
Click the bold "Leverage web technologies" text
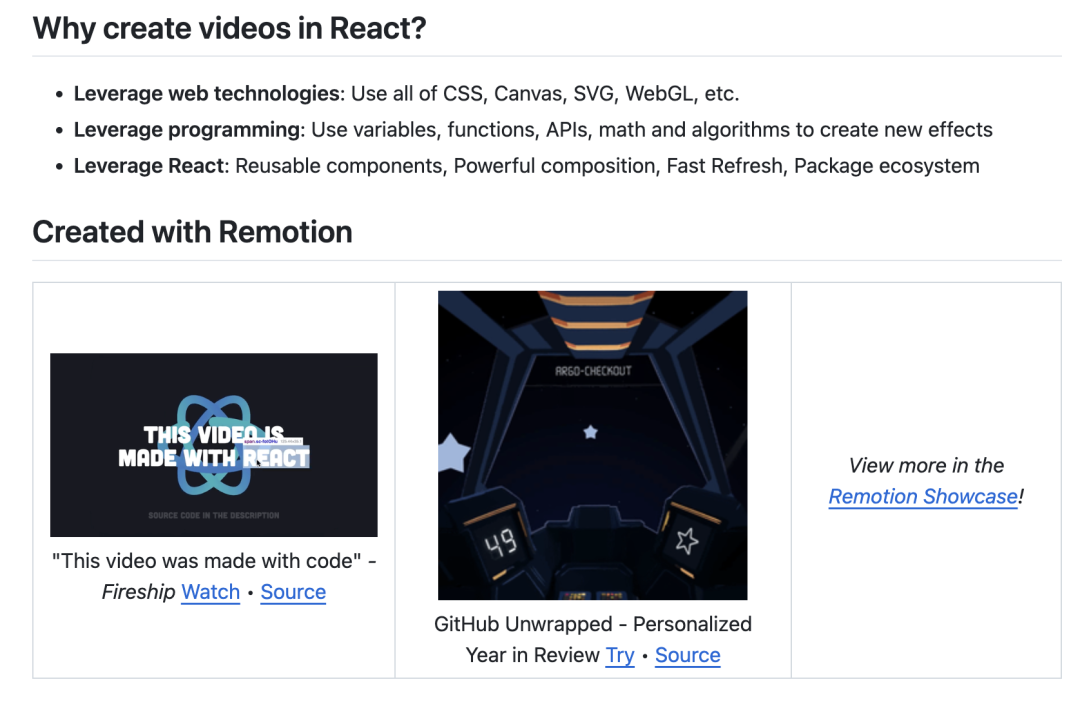pyautogui.click(x=207, y=94)
